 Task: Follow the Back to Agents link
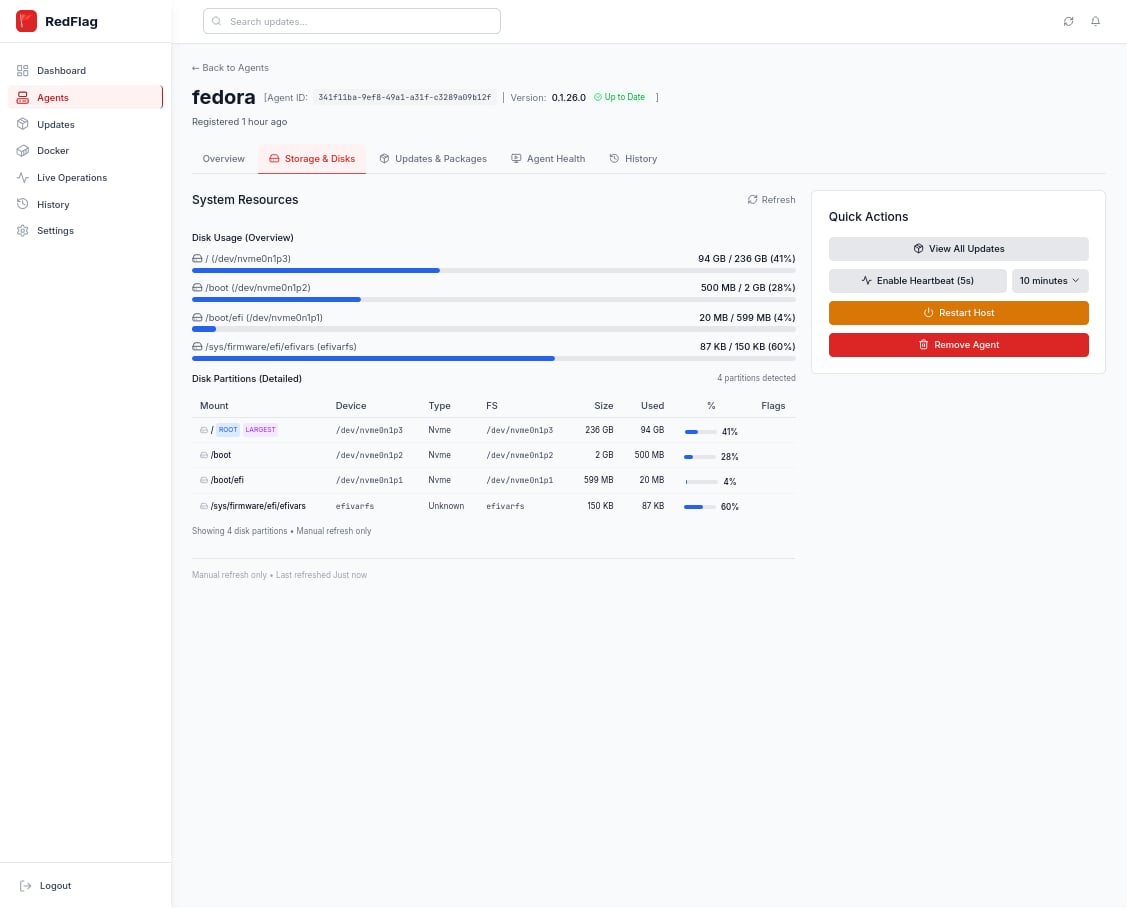pyautogui.click(x=230, y=68)
